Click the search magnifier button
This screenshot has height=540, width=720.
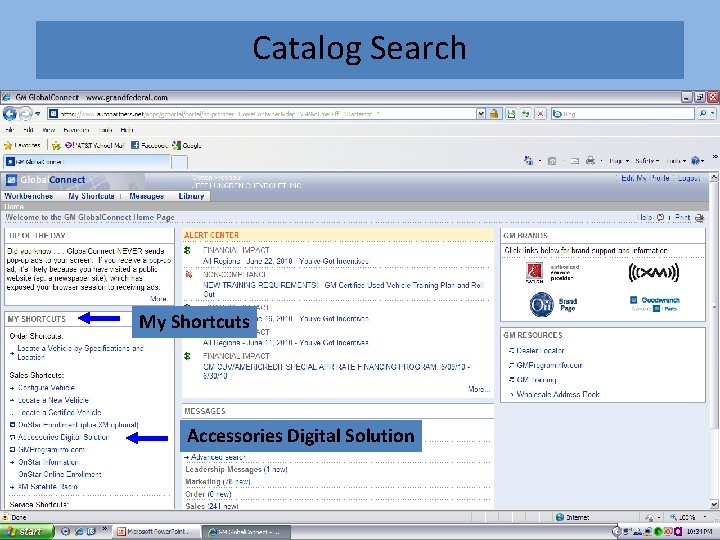703,113
